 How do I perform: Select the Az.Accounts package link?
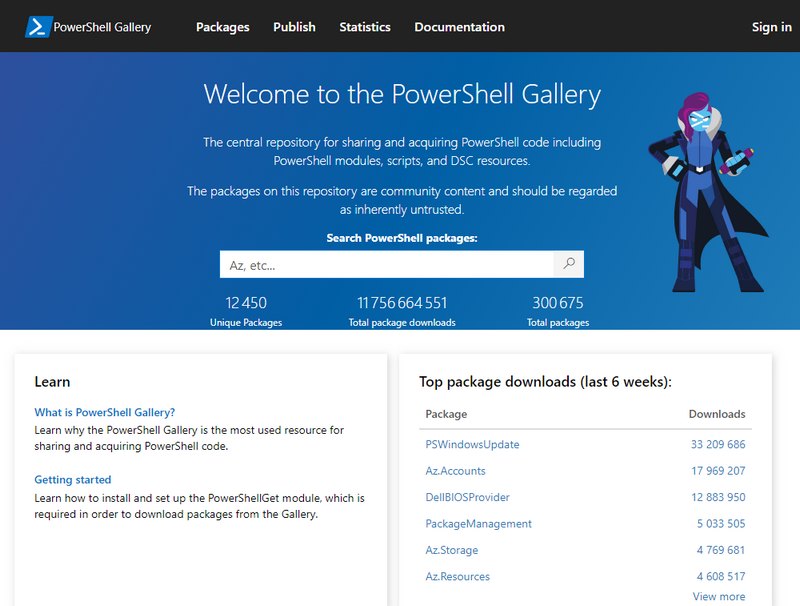(x=455, y=471)
